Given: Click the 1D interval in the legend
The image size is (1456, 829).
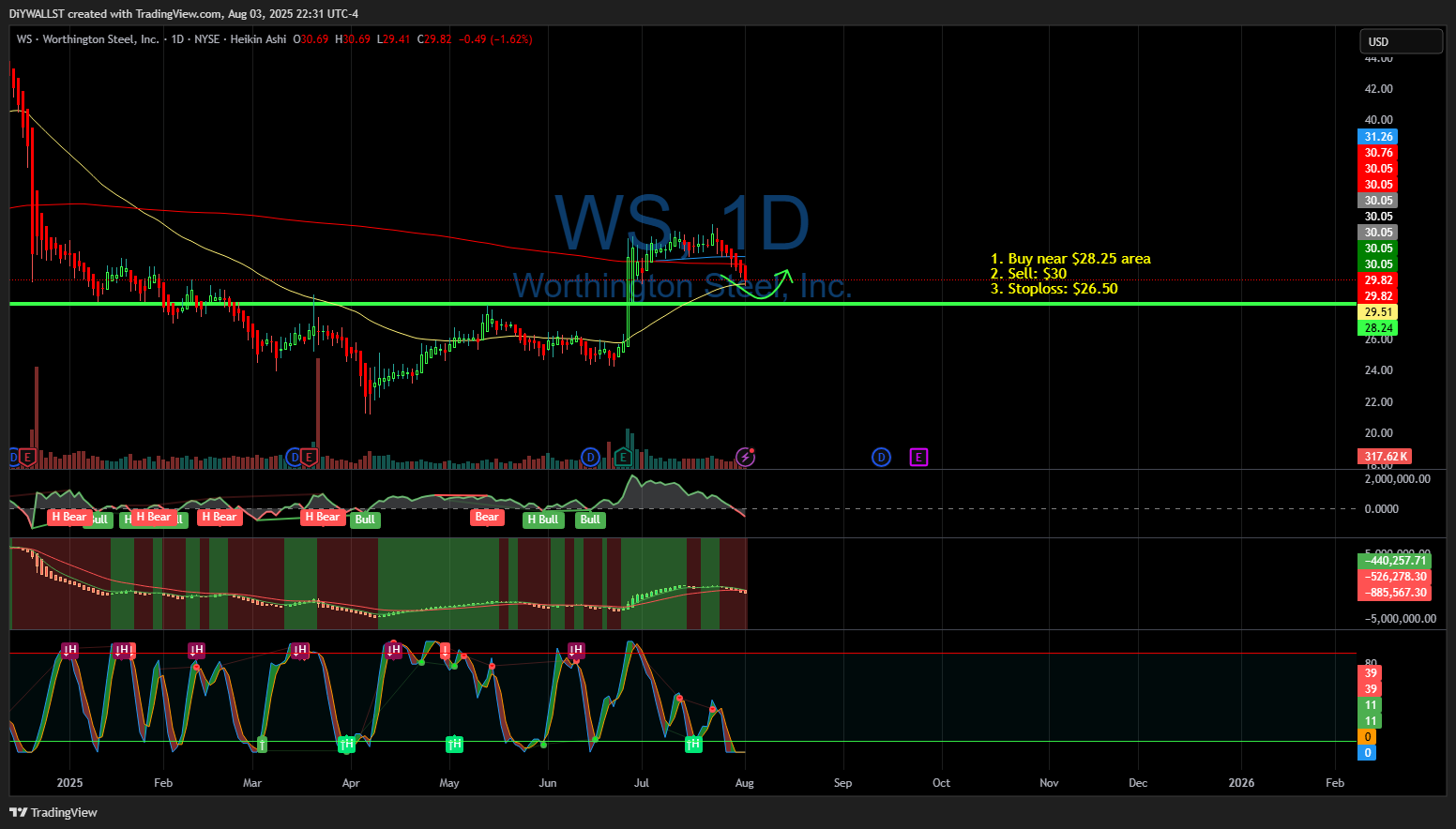Looking at the screenshot, I should [x=177, y=39].
